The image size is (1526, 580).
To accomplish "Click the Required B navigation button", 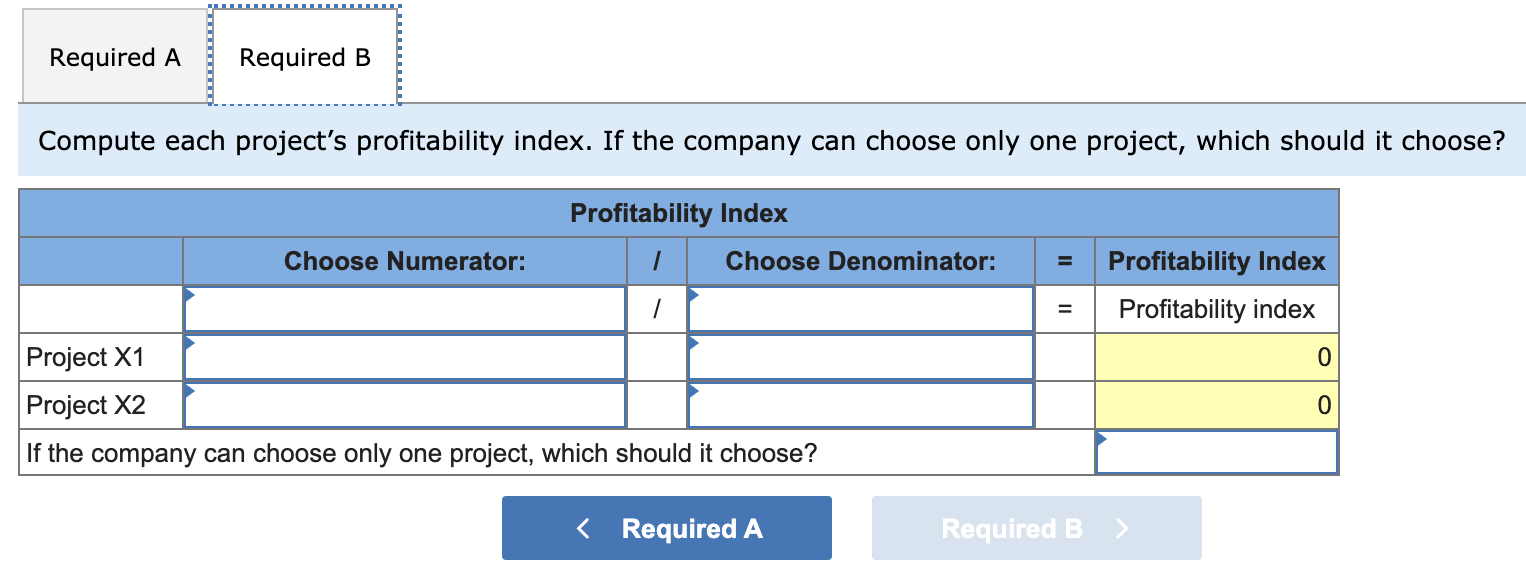I will point(1036,527).
